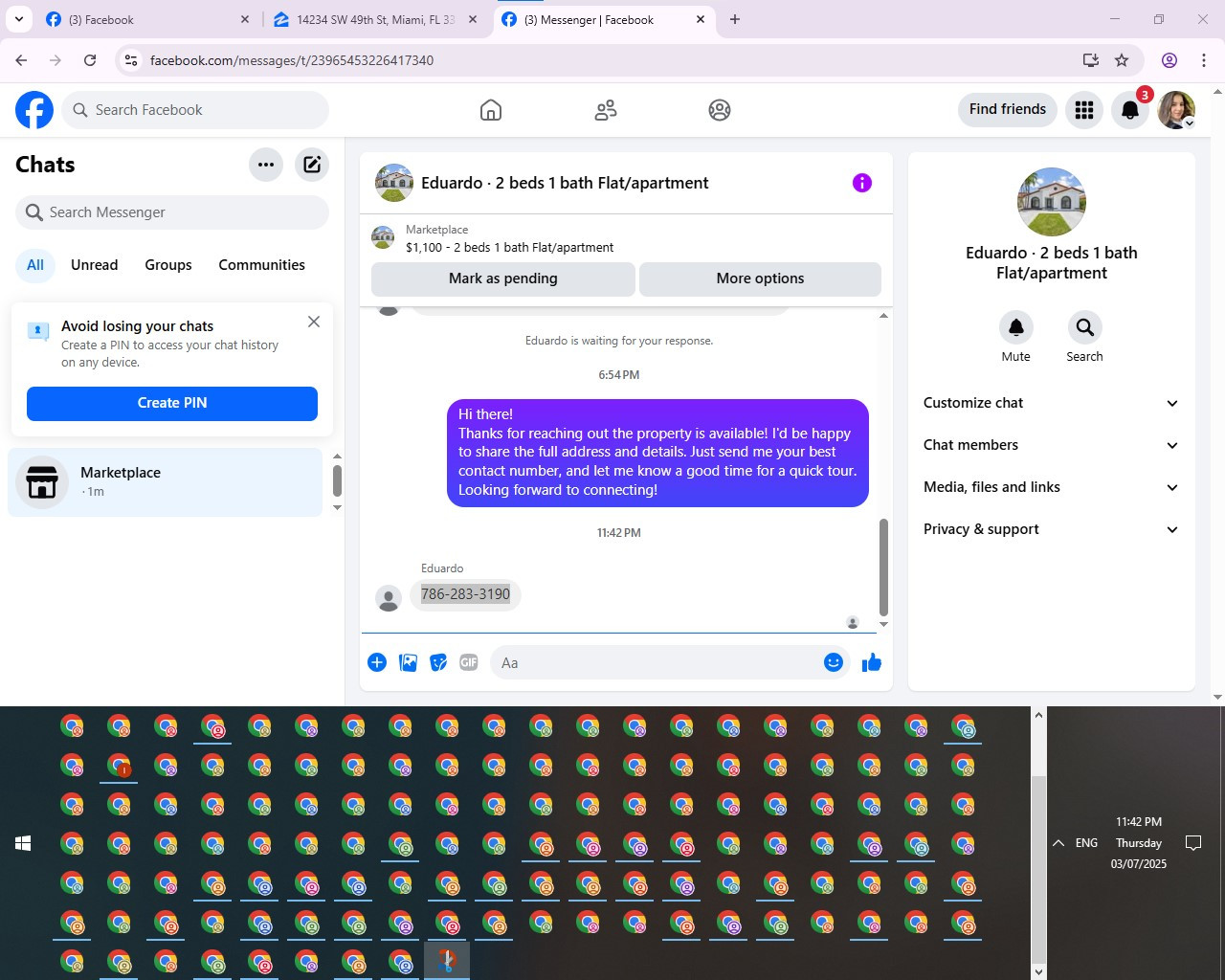Click the address bar URL
Screen dimensions: 1225x980
292,60
